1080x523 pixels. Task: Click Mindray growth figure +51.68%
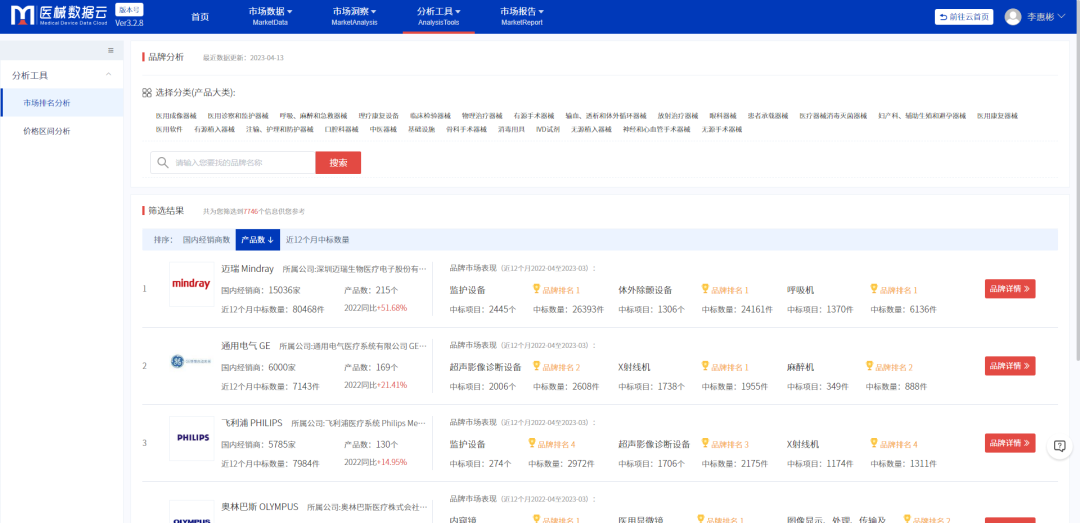click(x=391, y=307)
